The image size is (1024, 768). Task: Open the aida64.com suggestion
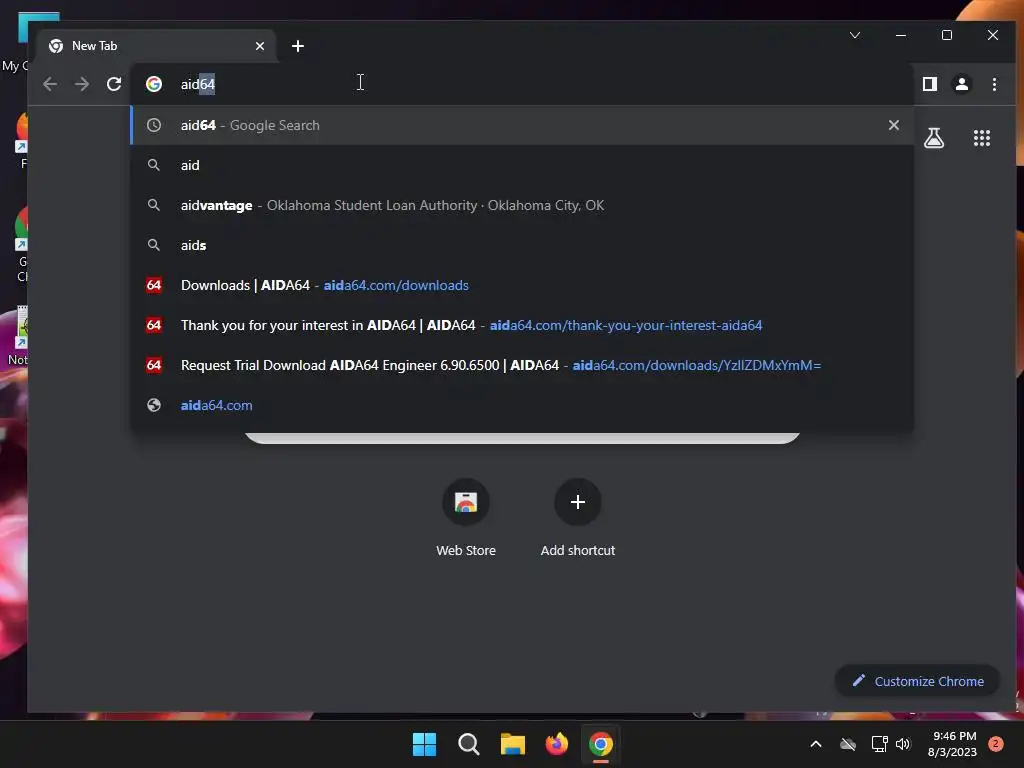[x=522, y=405]
